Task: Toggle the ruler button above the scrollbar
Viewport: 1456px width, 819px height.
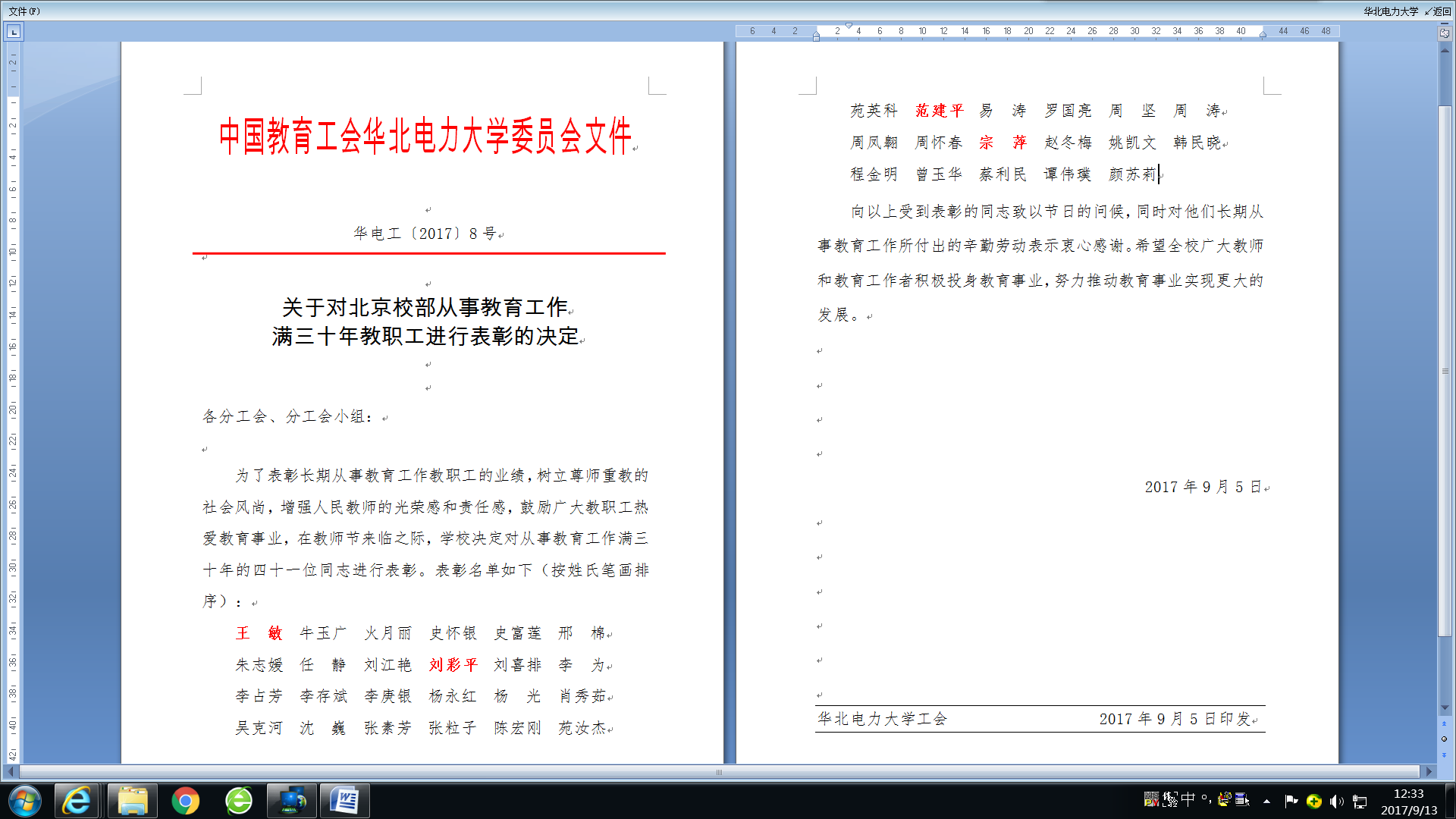Action: pos(1445,33)
